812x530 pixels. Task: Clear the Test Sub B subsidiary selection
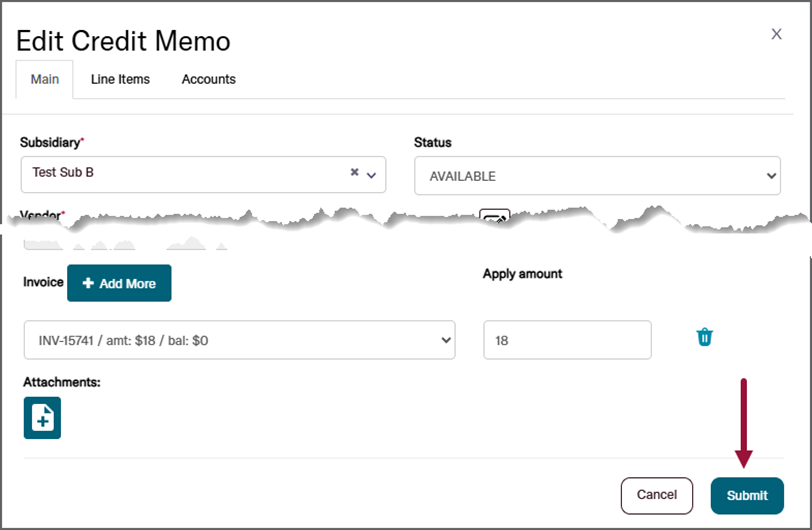point(354,173)
